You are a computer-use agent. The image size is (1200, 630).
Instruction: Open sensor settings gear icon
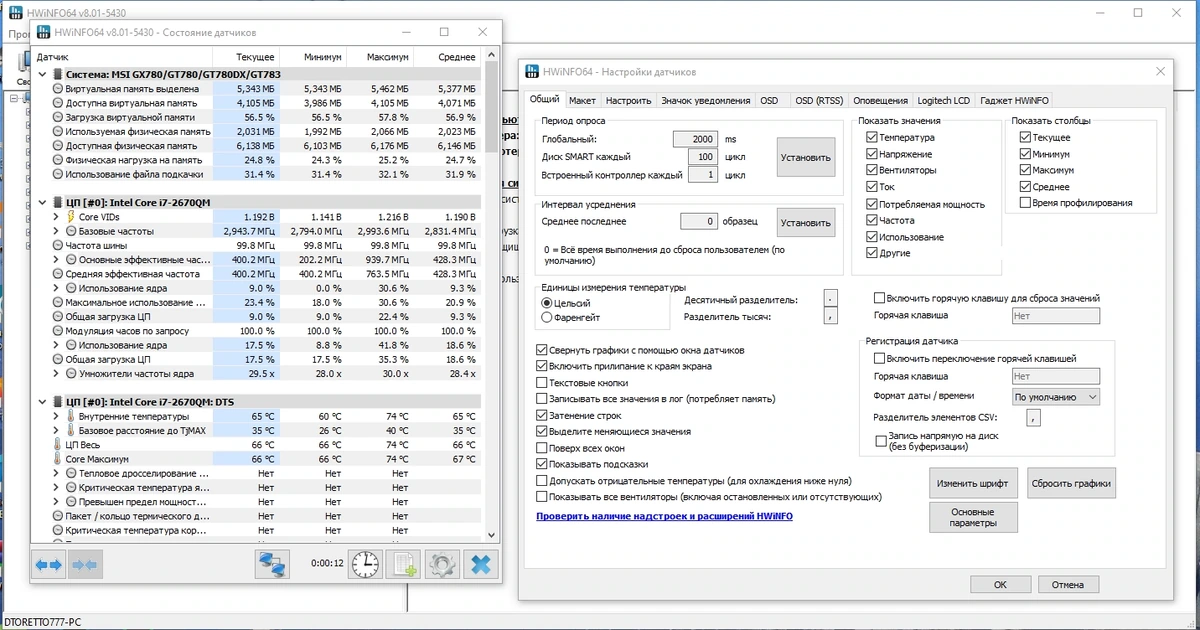tap(442, 565)
